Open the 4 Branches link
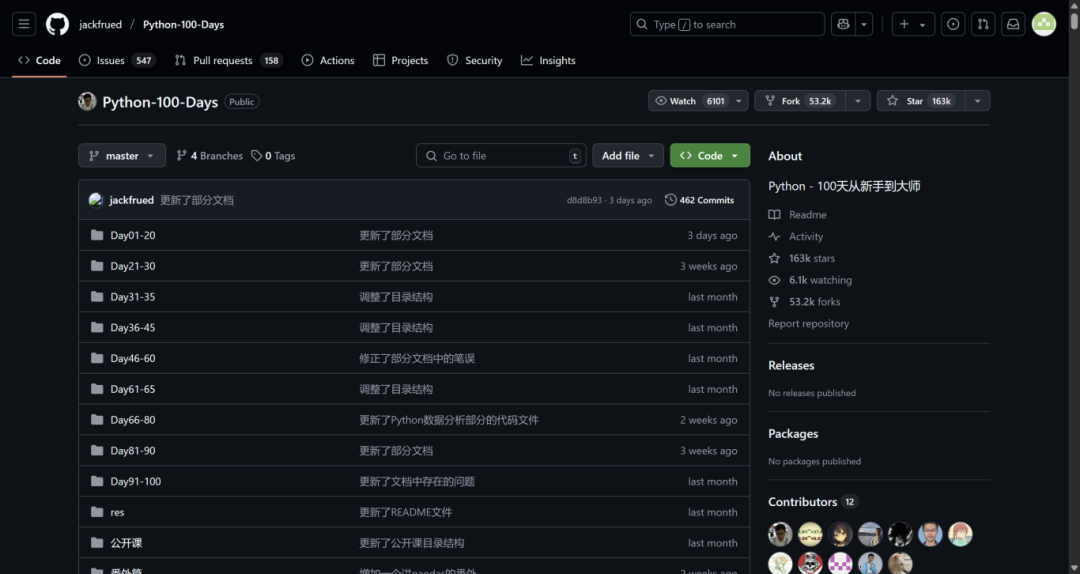Screen dimensions: 1080x574 tap(209, 156)
